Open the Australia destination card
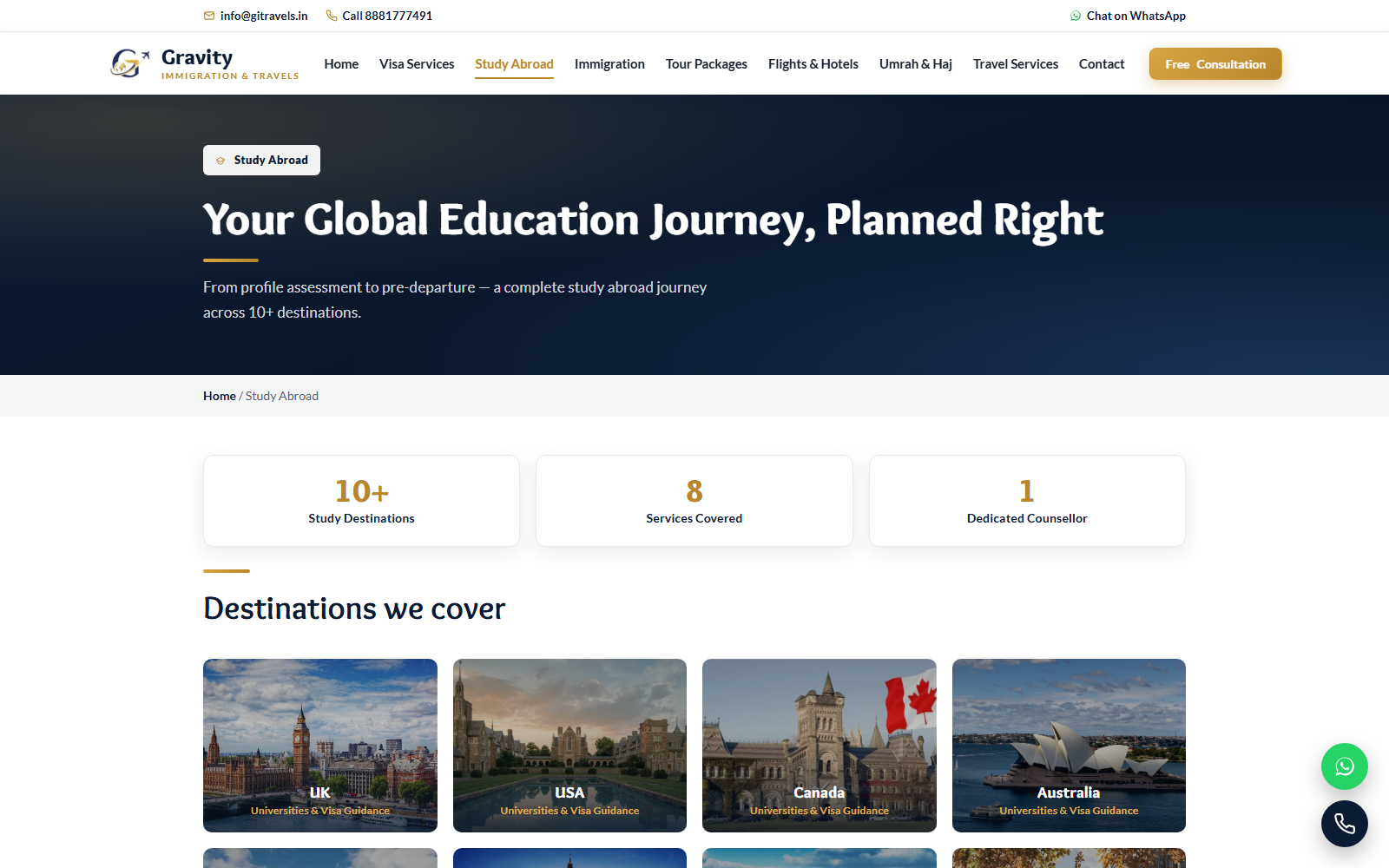Viewport: 1389px width, 868px height. (1069, 746)
